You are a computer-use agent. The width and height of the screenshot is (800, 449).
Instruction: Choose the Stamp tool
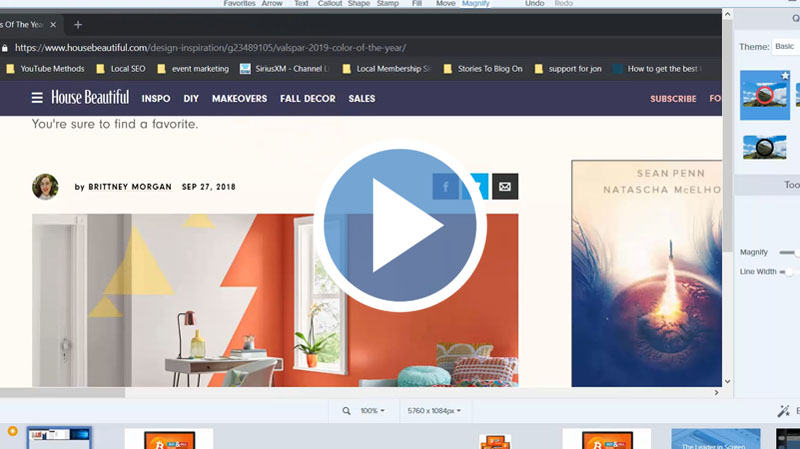(388, 4)
